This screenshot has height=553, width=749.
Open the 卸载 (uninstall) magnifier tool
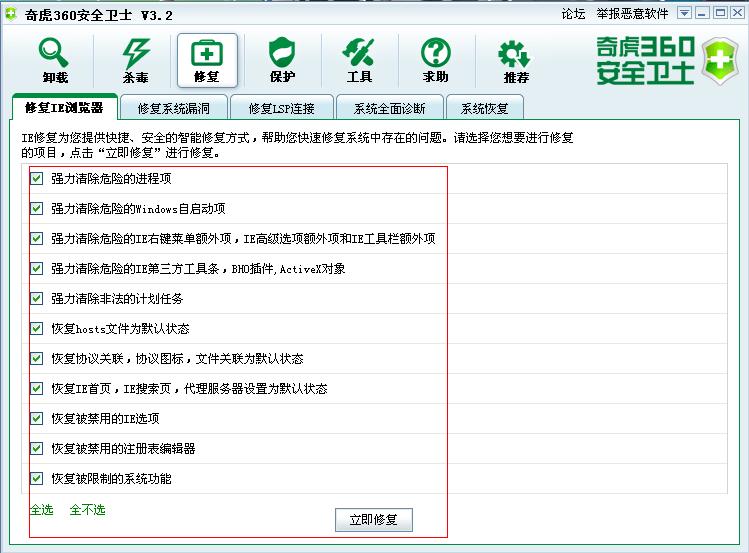coord(55,60)
